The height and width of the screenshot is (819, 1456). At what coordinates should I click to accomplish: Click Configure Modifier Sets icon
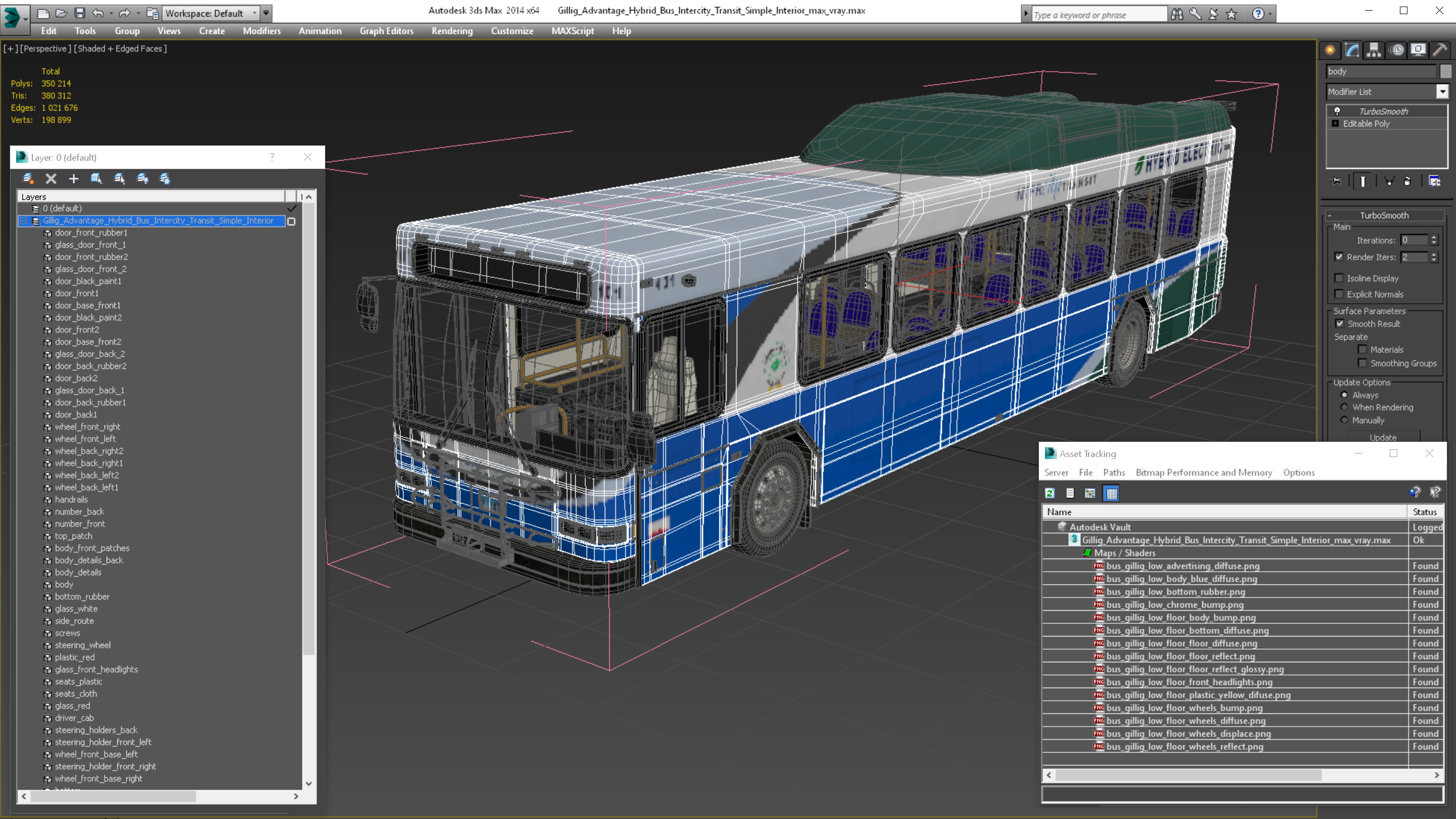click(x=1435, y=181)
